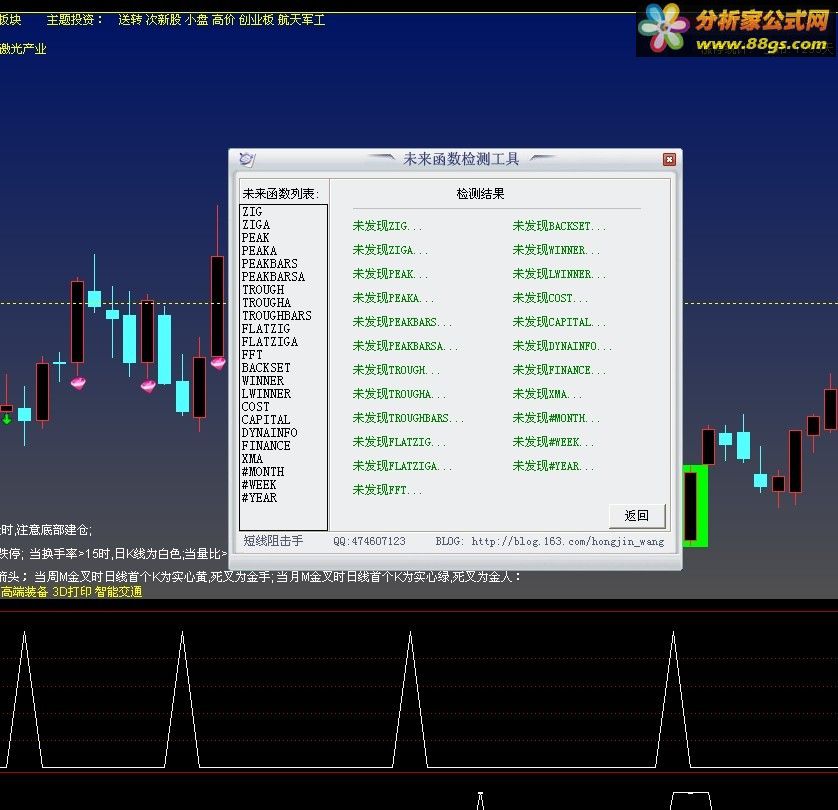Click the 返回 button in the dialog

(x=637, y=516)
